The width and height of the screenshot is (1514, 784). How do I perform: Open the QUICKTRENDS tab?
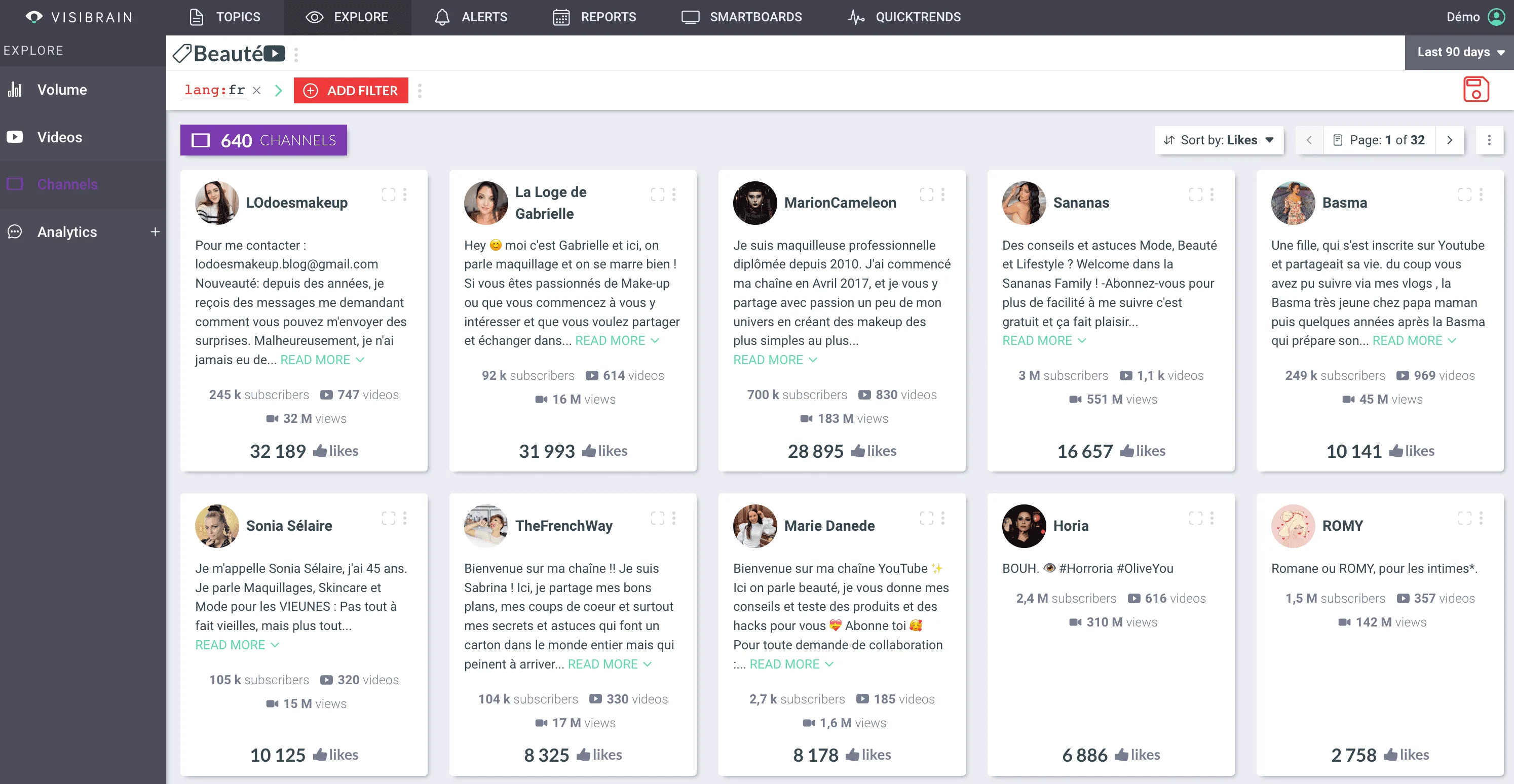coord(904,17)
